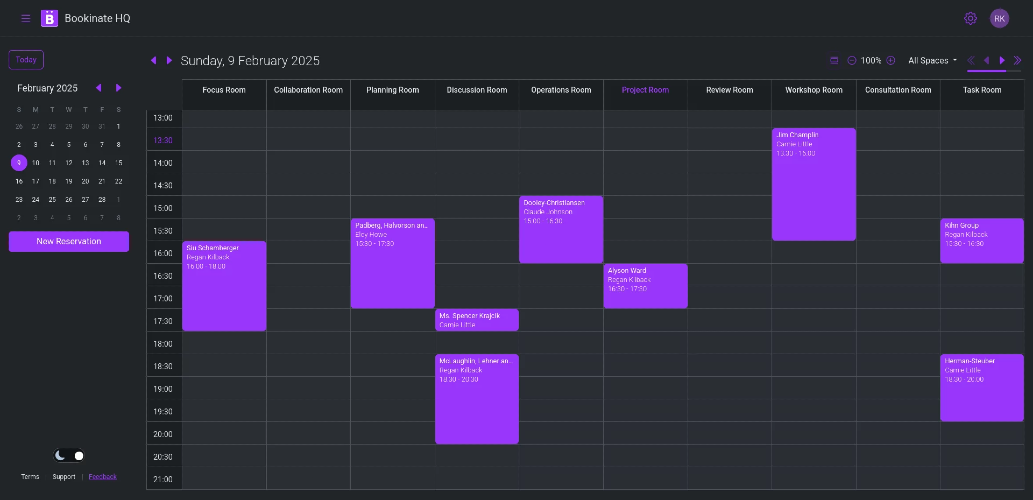Click the Sunday, 9 February 2025 heading
The image size is (1033, 500).
[250, 61]
